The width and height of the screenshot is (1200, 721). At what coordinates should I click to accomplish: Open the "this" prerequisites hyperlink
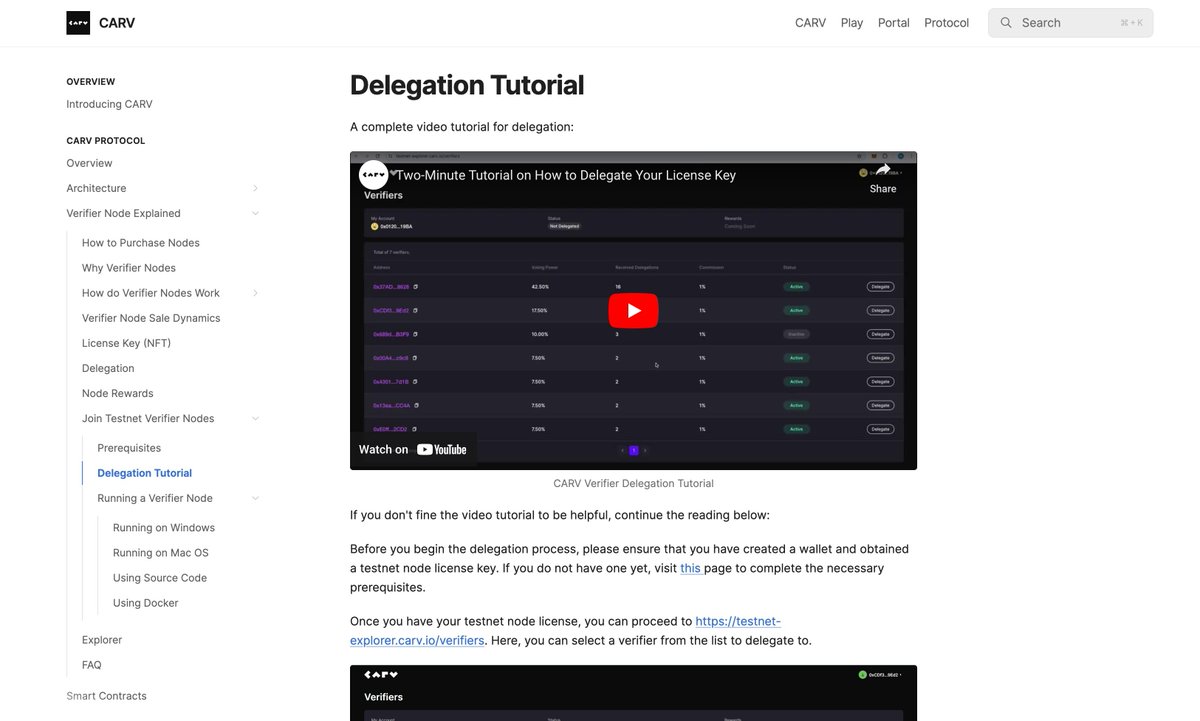pos(691,567)
